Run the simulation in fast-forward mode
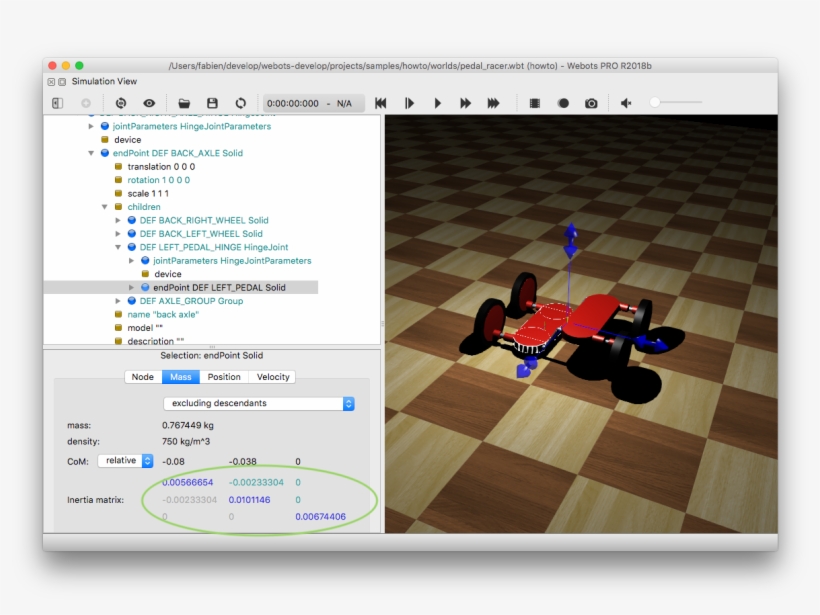This screenshot has width=820, height=615. pyautogui.click(x=465, y=103)
